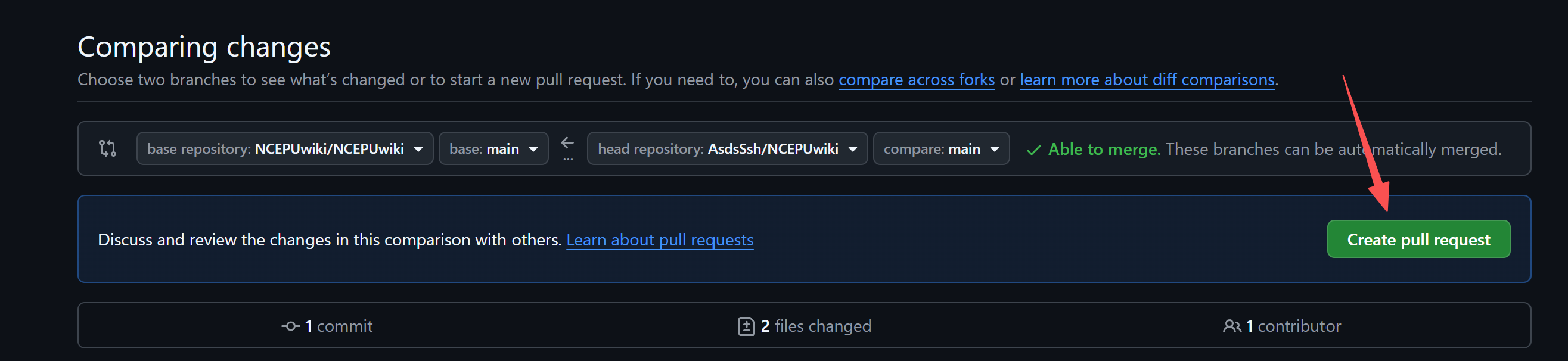Click the caret on the head repository selector
This screenshot has width=1568, height=361.
855,148
